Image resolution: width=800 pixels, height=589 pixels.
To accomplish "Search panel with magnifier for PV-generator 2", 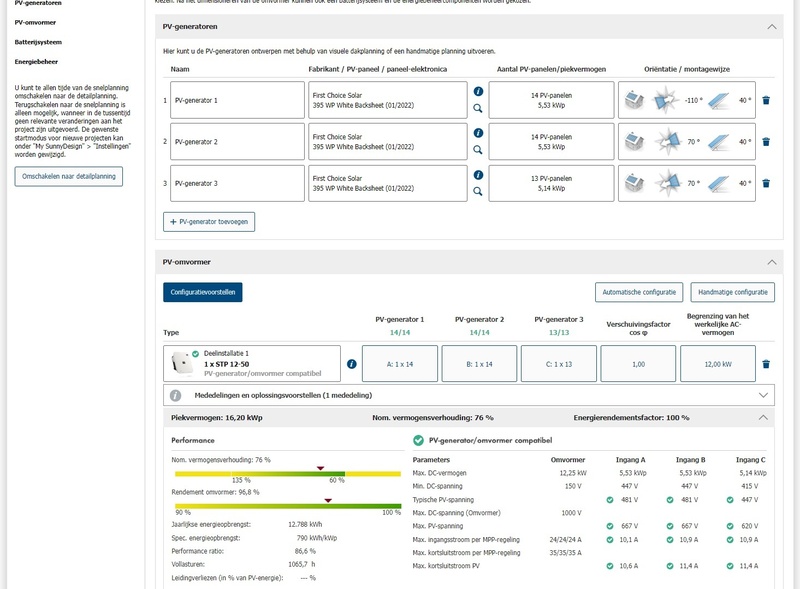I will 478,150.
